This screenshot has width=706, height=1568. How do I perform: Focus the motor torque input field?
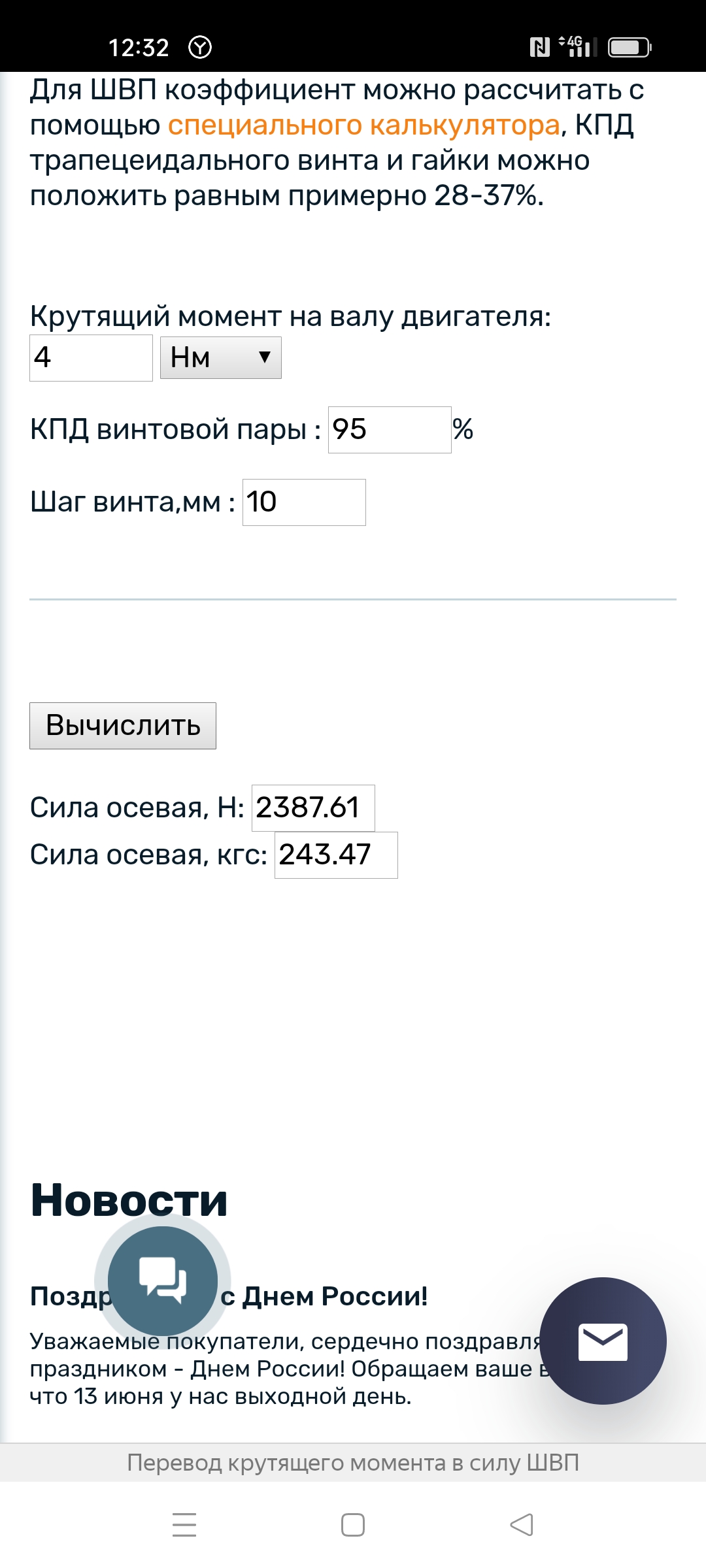point(91,357)
